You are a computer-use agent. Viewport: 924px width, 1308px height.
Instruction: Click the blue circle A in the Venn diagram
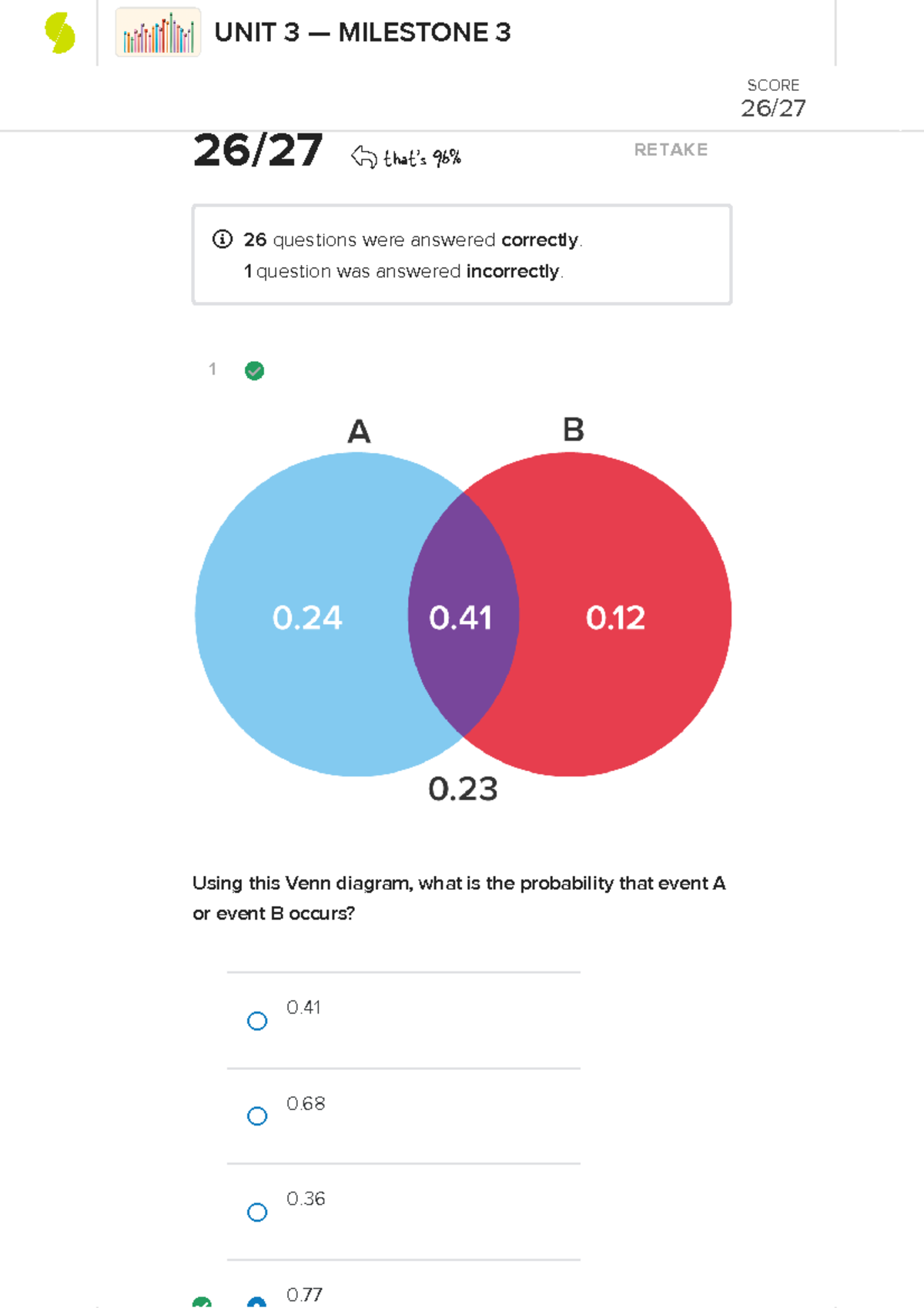click(x=308, y=618)
